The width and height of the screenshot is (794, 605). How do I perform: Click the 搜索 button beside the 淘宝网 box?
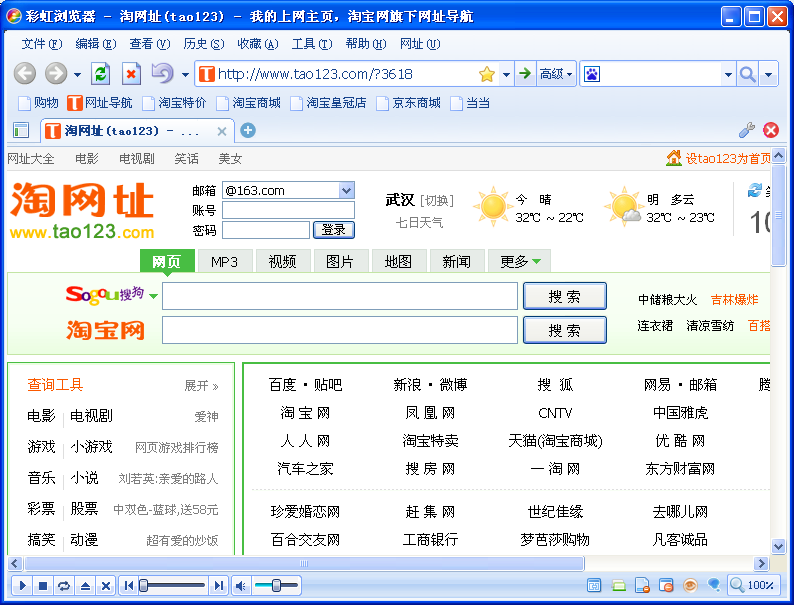click(565, 330)
